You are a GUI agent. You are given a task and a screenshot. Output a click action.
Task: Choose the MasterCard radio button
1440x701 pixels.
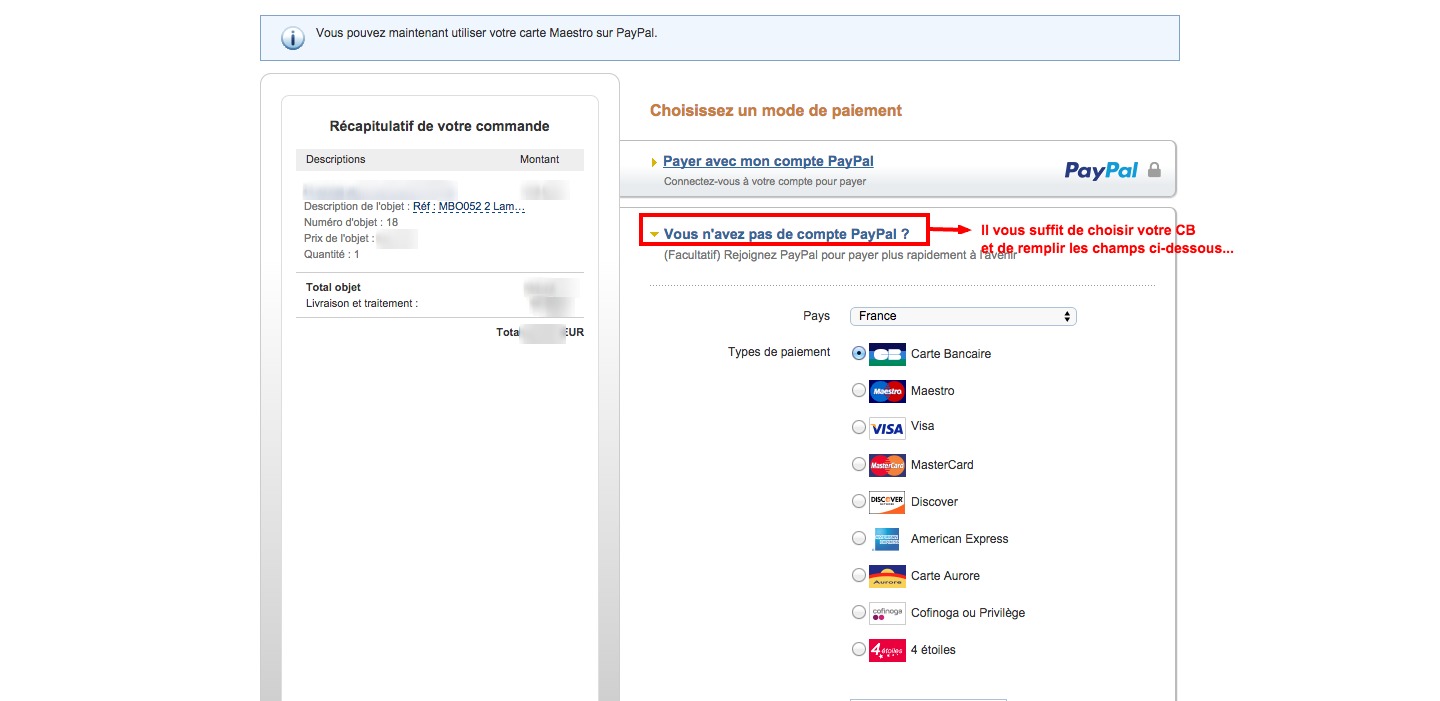coord(858,464)
